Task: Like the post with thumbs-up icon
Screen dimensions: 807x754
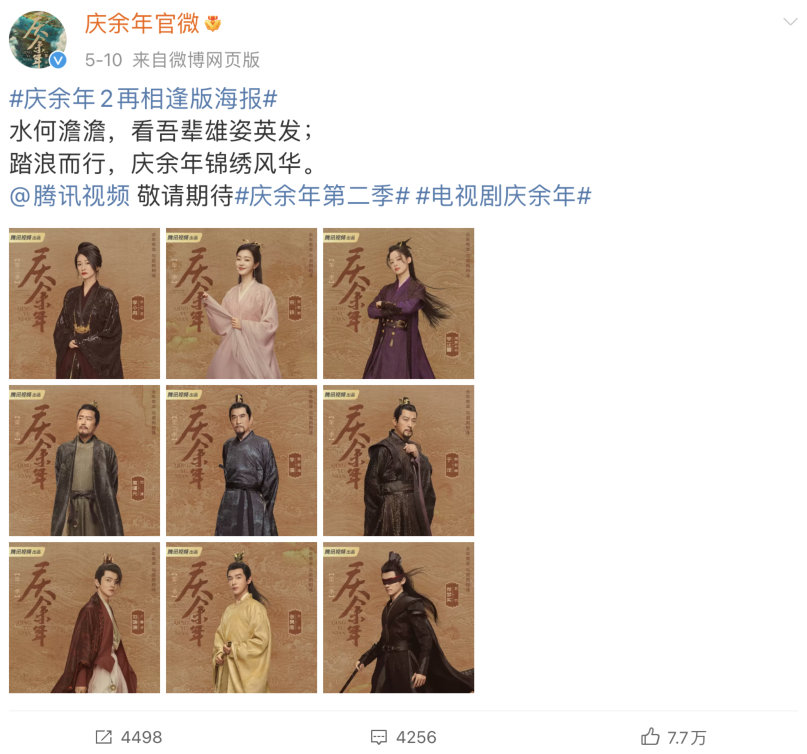Action: (x=650, y=737)
